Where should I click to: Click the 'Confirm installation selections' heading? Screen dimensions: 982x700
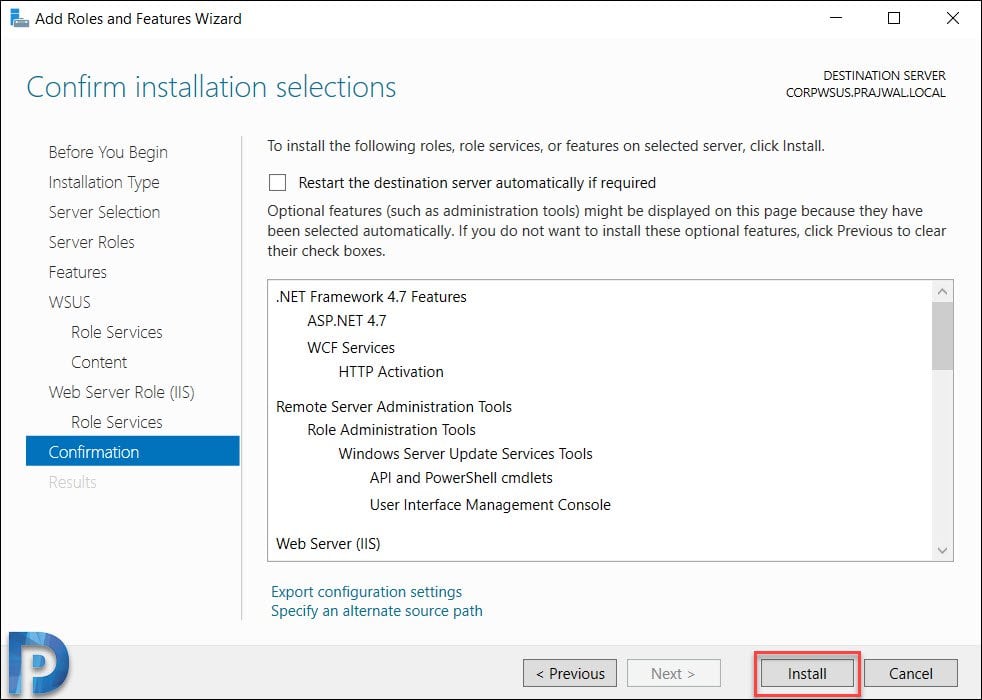(x=211, y=87)
